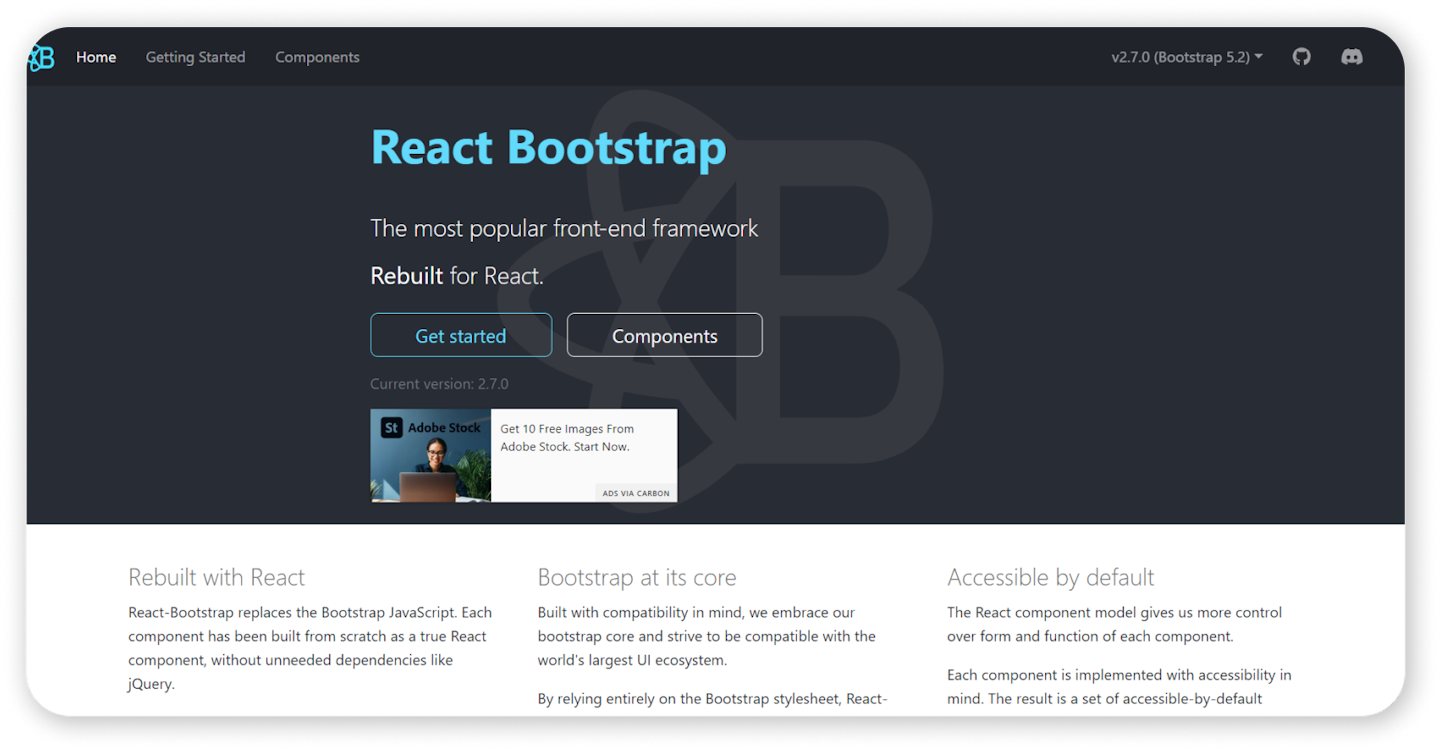Select Components in the top navbar
1440x751 pixels.
317,57
